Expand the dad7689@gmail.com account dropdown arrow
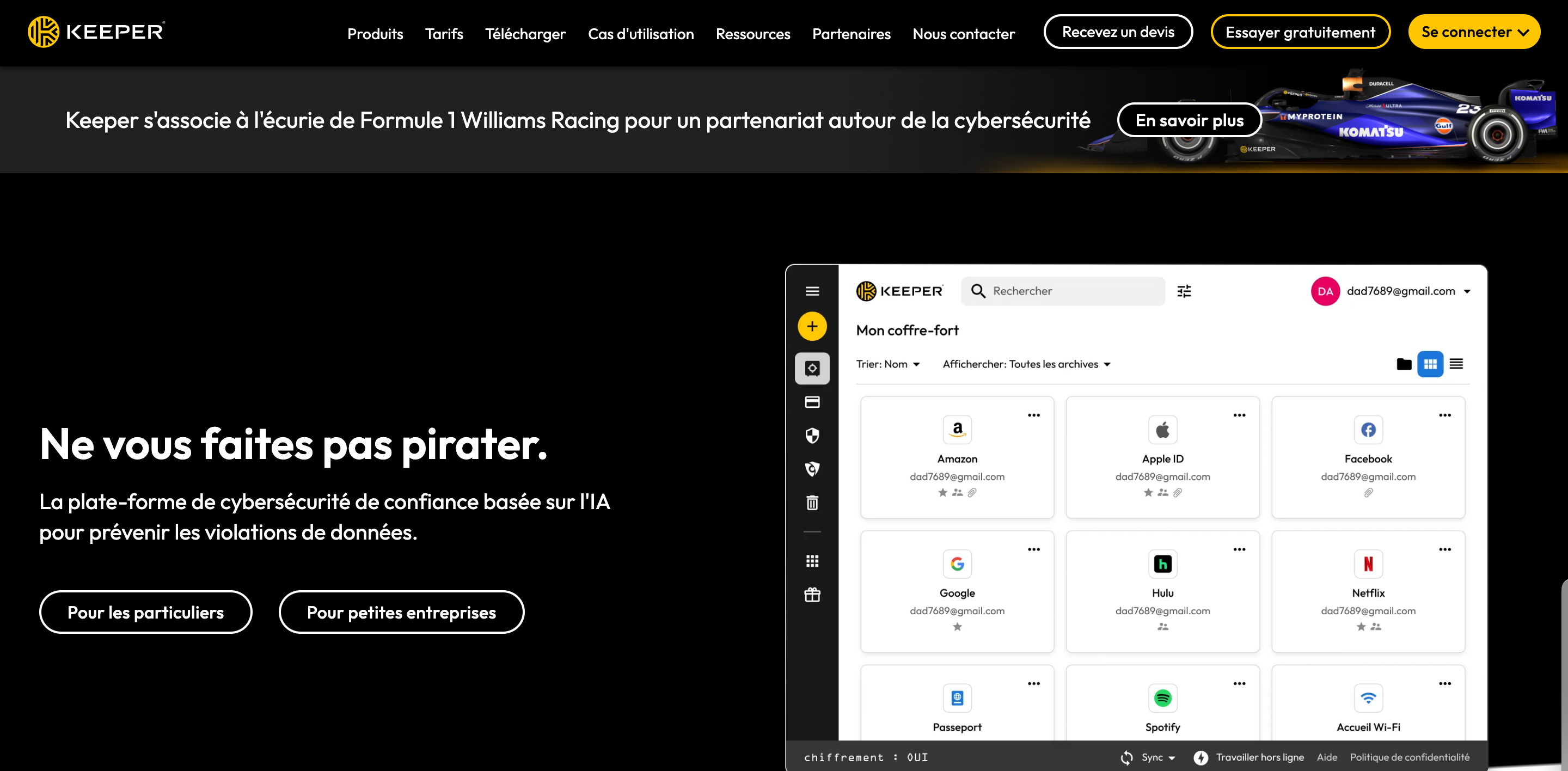Screen dimensions: 1568x771 tap(1467, 291)
